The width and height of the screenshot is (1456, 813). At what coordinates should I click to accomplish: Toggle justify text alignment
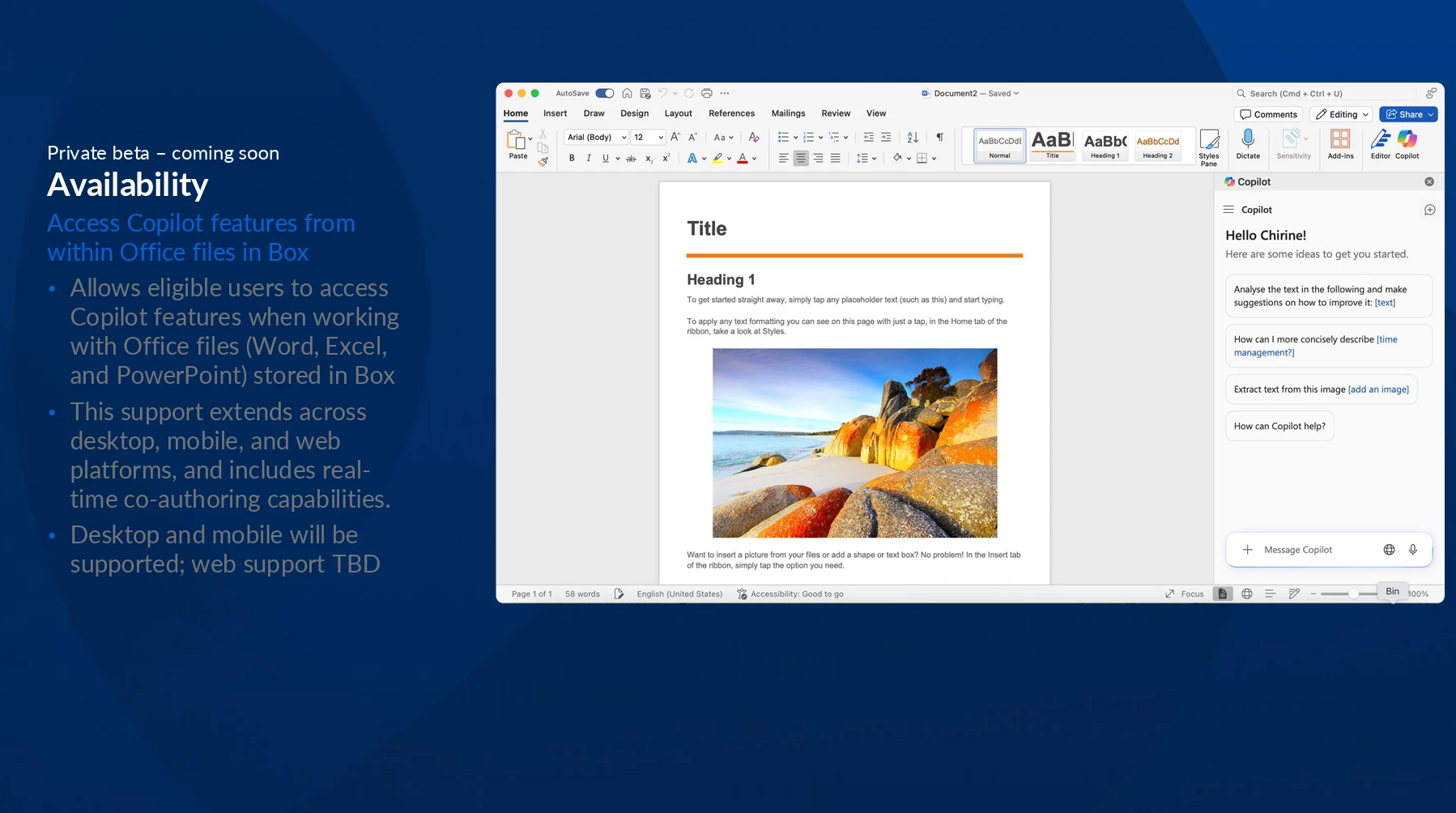pos(835,159)
